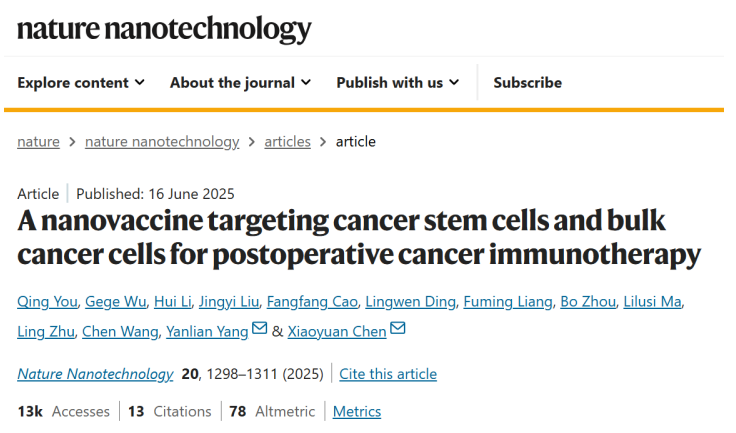
Task: View author Fangfang Cao details
Action: (309, 302)
